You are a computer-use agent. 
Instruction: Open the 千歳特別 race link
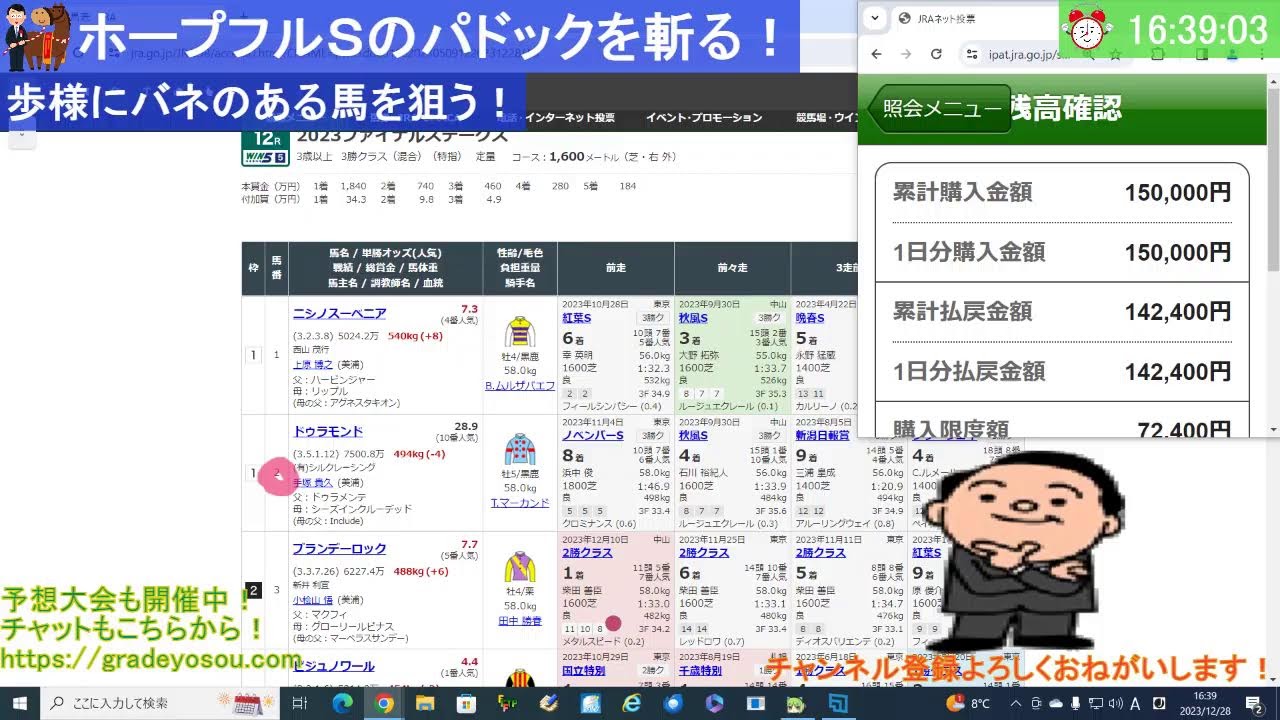point(701,671)
